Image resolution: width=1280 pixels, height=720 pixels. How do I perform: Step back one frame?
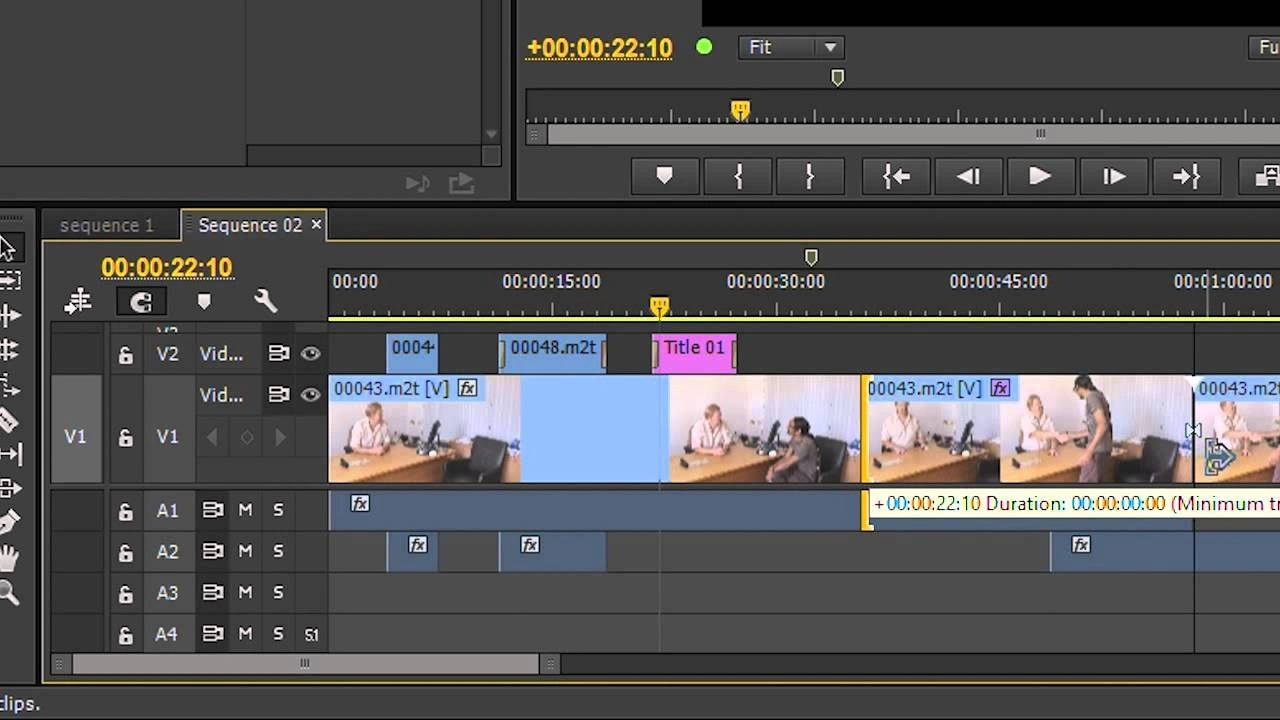click(x=968, y=177)
